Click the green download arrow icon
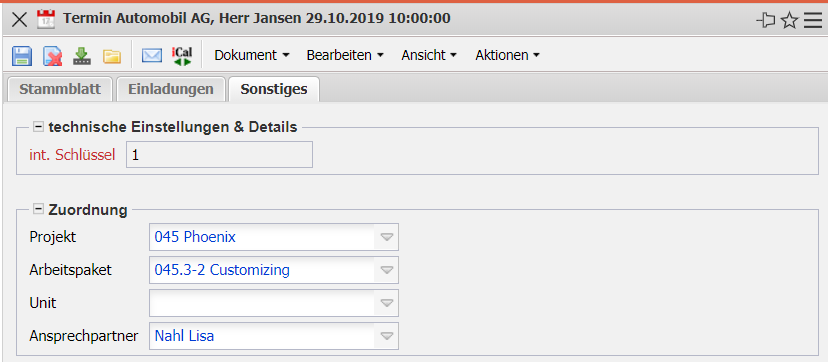 coord(82,55)
